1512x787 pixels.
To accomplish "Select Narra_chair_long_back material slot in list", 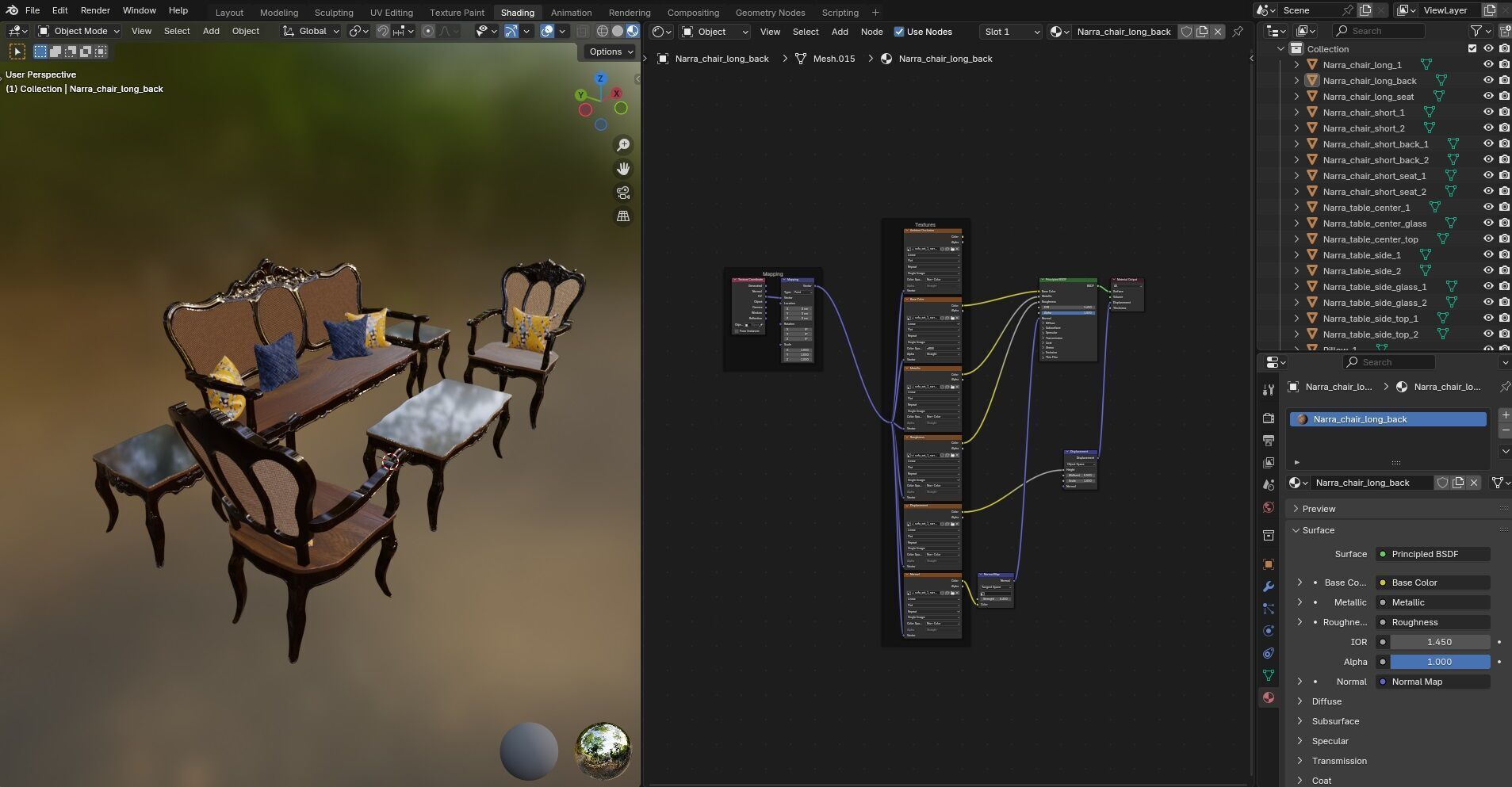I will [1388, 419].
